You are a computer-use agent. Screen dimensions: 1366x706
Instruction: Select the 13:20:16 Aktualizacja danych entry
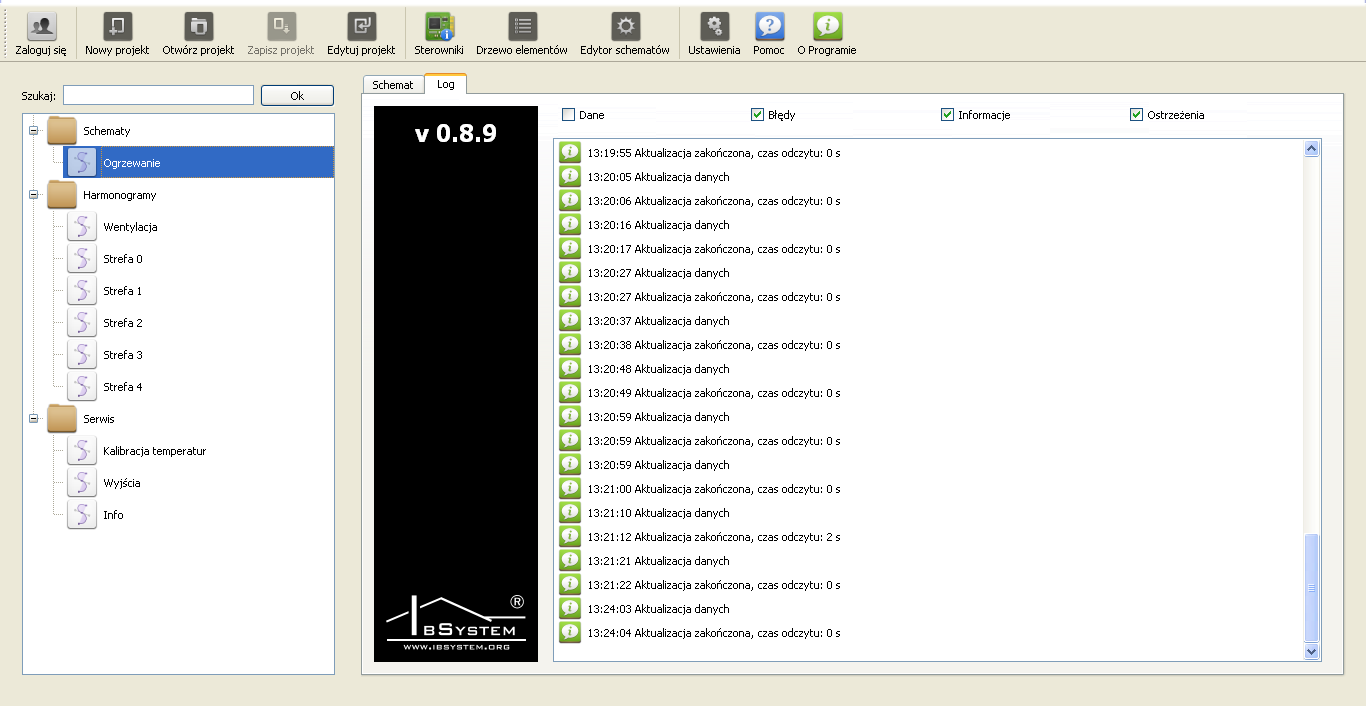659,225
